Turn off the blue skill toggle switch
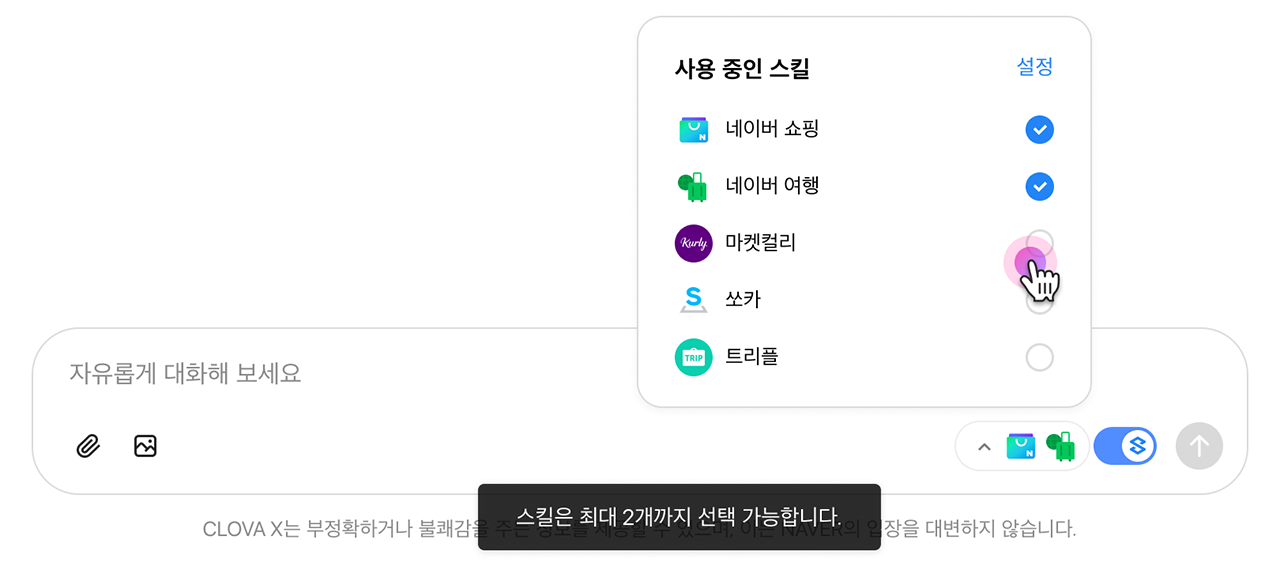Viewport: 1280px width, 574px height. click(1125, 446)
